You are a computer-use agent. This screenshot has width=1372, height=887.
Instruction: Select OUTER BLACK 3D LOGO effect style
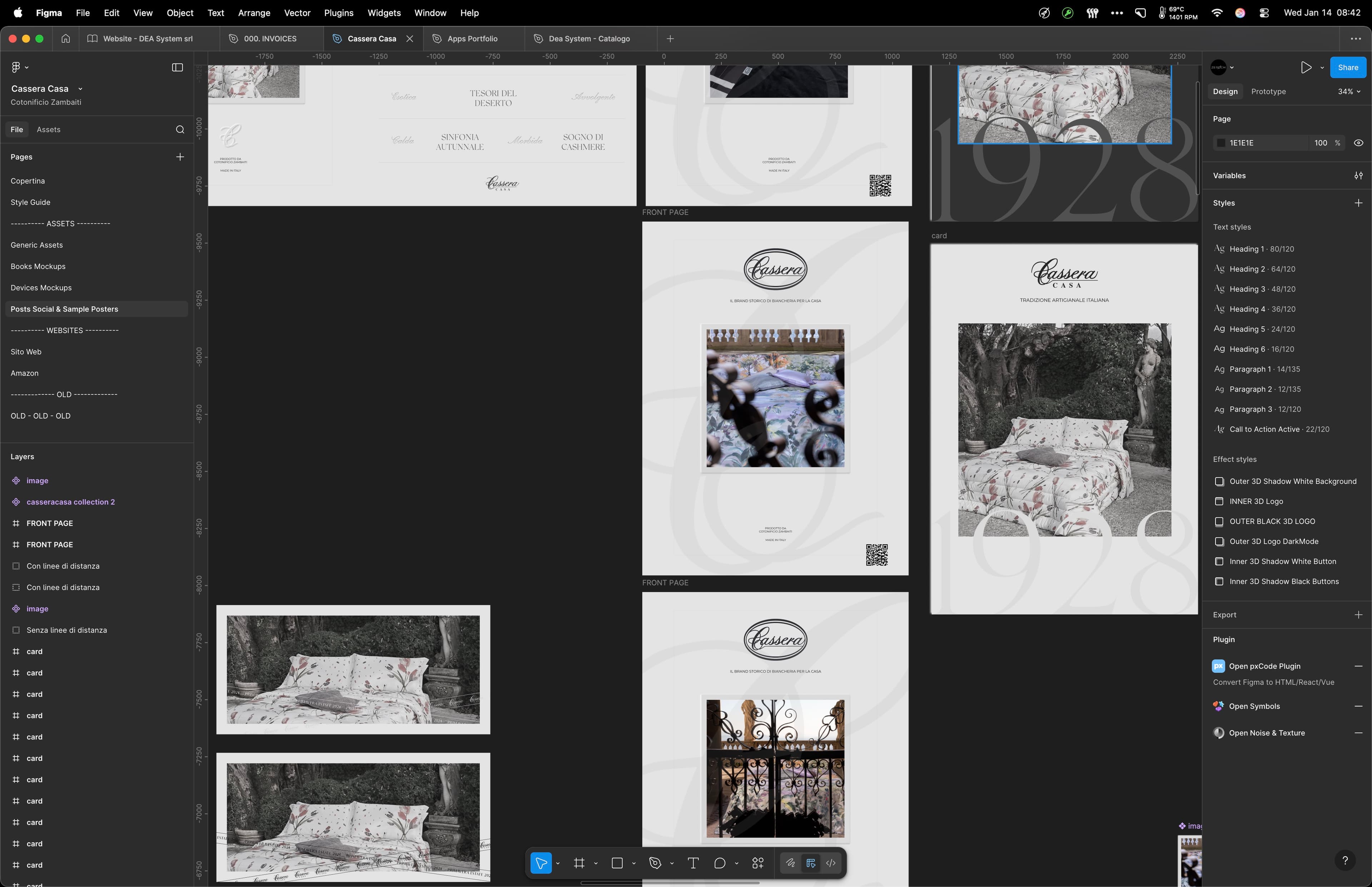pos(1264,521)
